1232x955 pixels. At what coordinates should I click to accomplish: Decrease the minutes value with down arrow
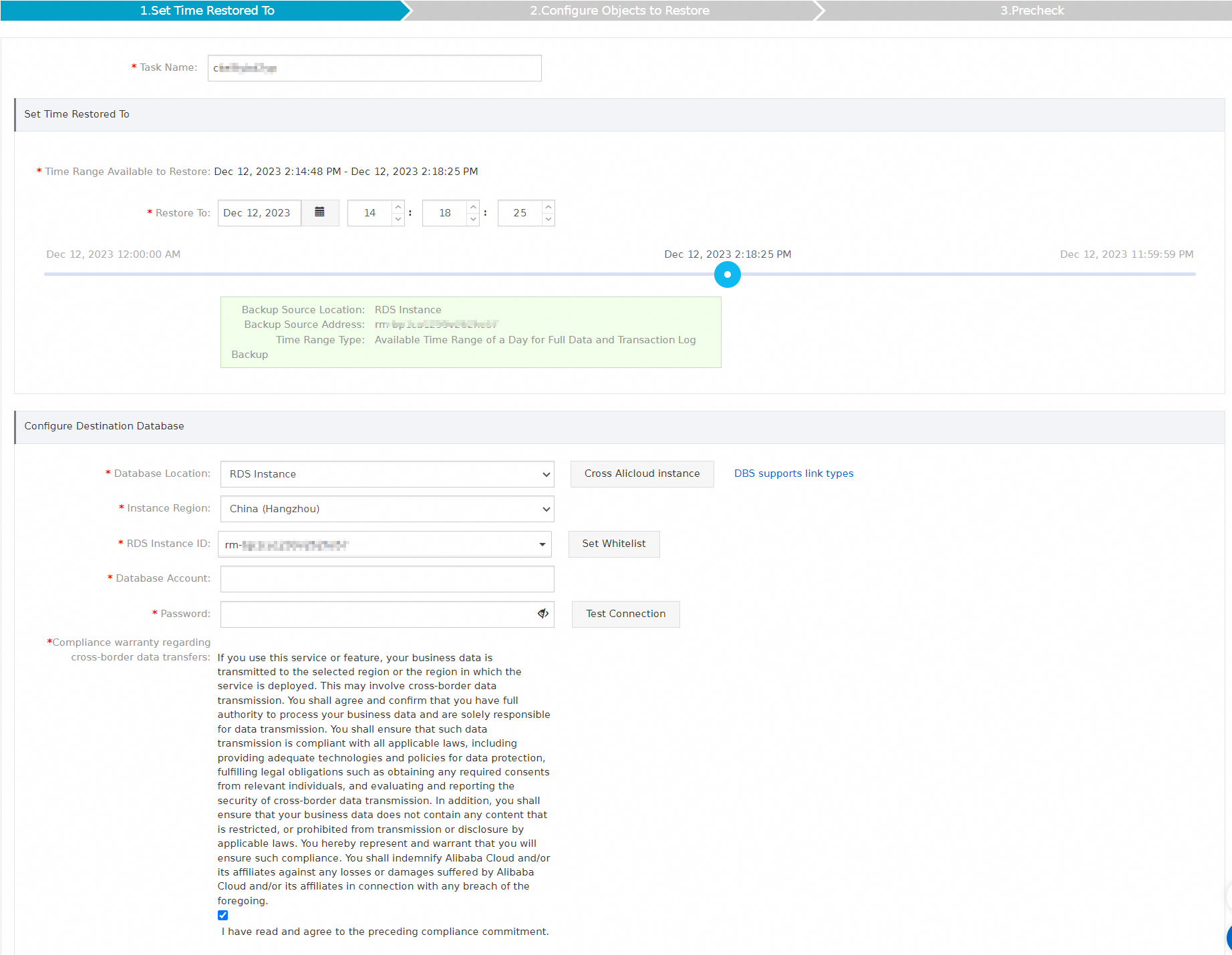[473, 220]
